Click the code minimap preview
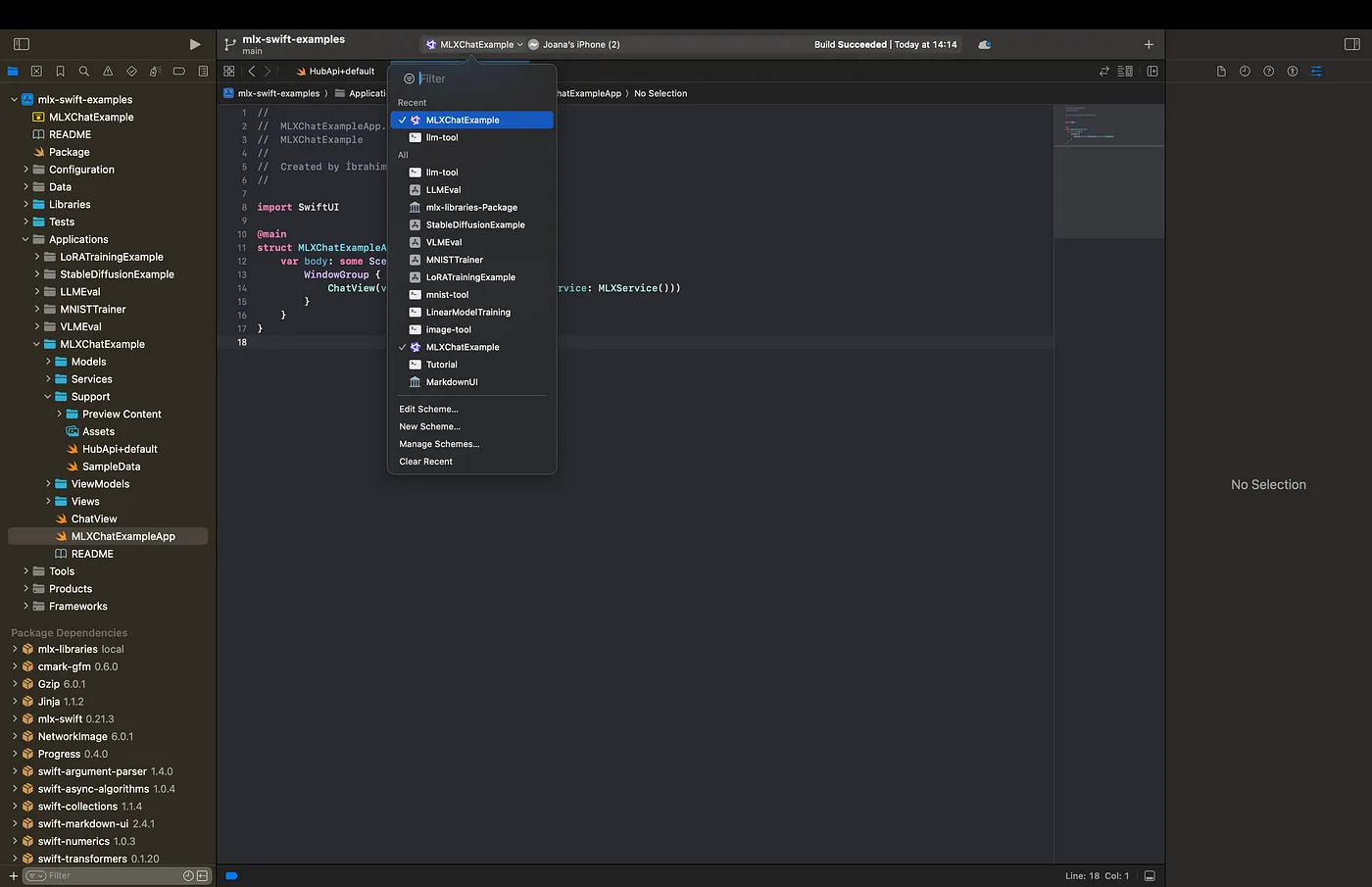Screen dimensions: 1372x887 pyautogui.click(x=1108, y=172)
